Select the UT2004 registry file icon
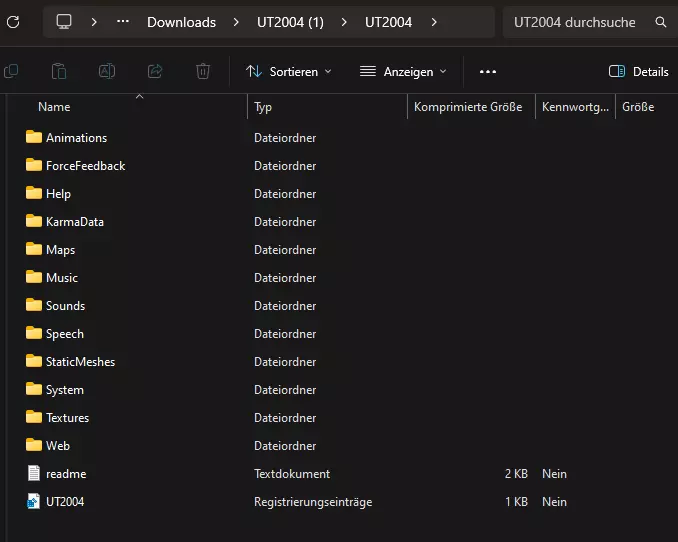Screen dimensions: 678x542 tap(34, 502)
